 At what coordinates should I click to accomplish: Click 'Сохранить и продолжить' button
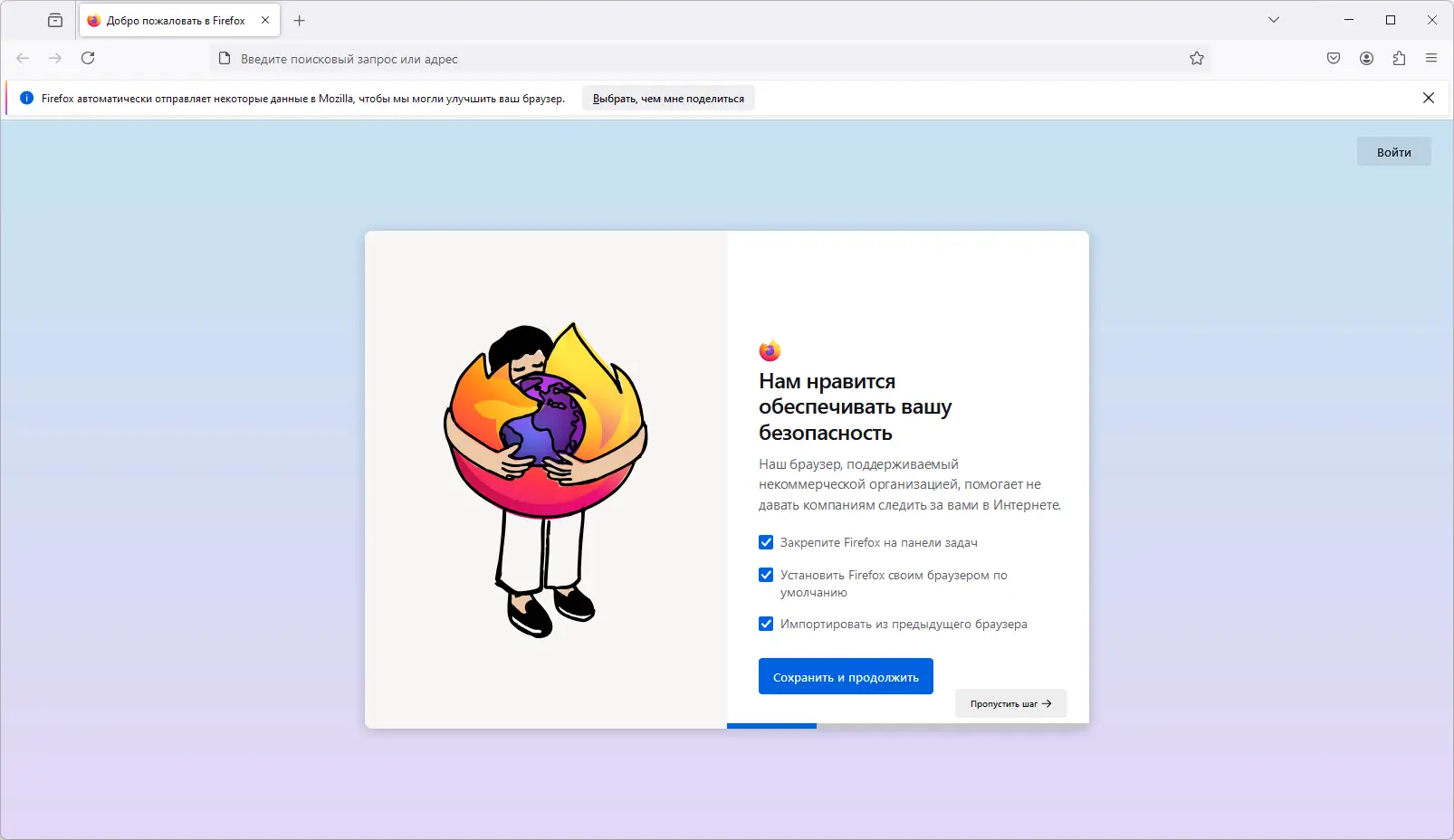click(846, 677)
